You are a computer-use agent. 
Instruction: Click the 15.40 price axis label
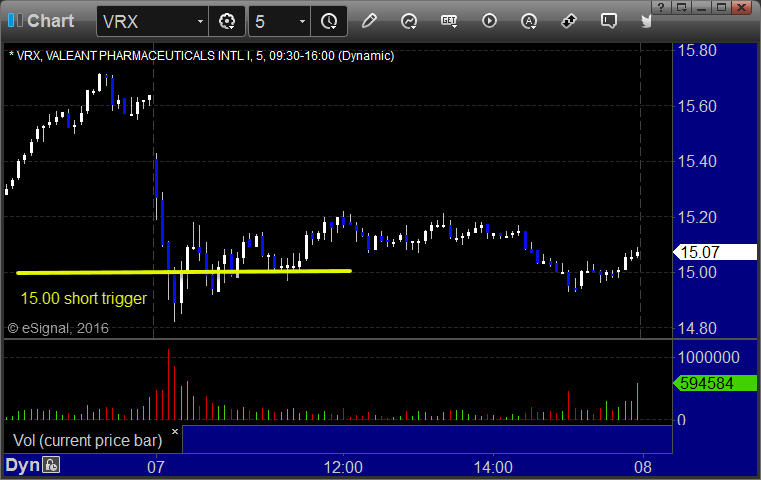tap(697, 161)
